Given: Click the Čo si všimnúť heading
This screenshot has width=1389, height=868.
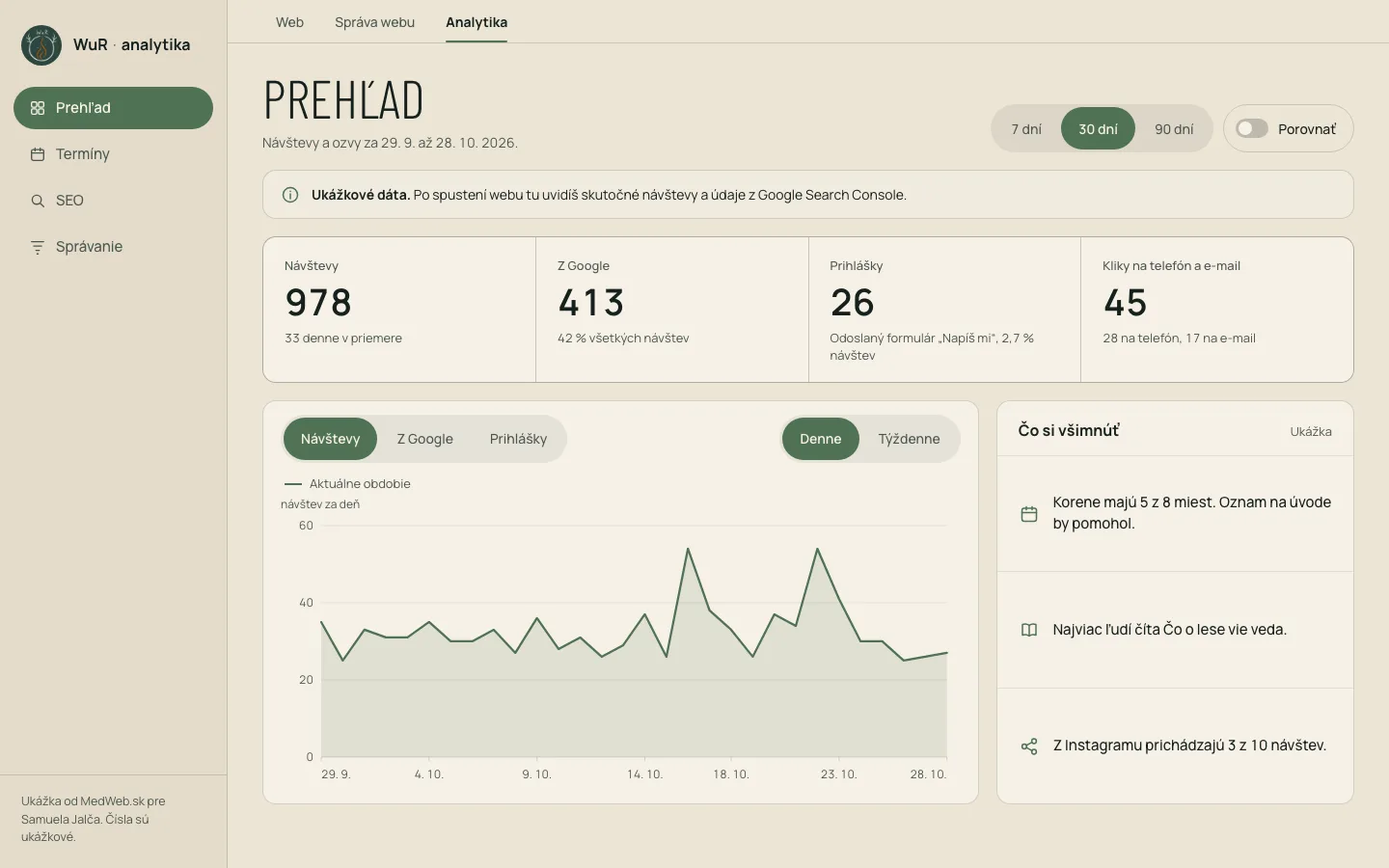Looking at the screenshot, I should pyautogui.click(x=1069, y=431).
